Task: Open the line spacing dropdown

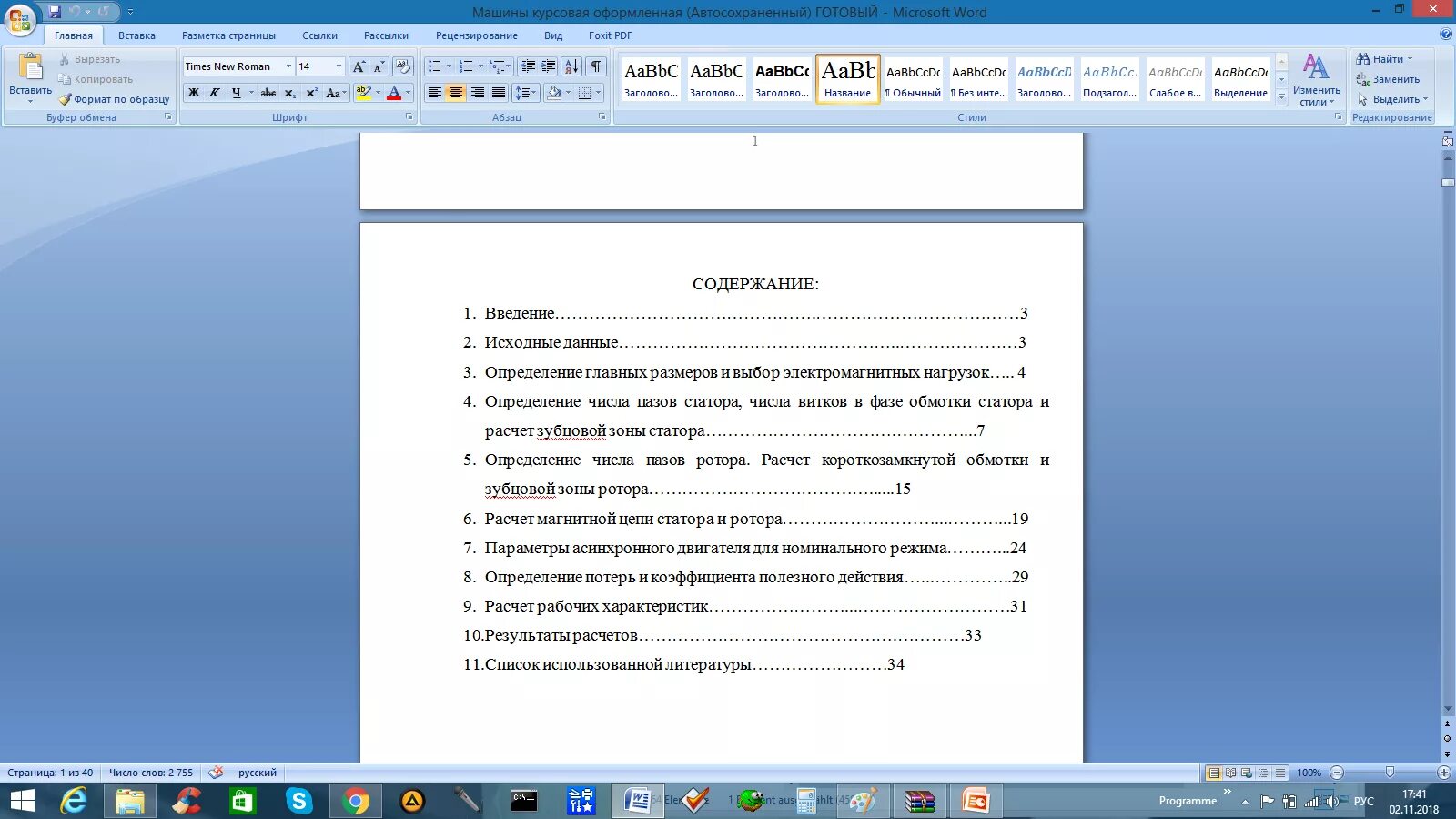Action: [x=526, y=93]
